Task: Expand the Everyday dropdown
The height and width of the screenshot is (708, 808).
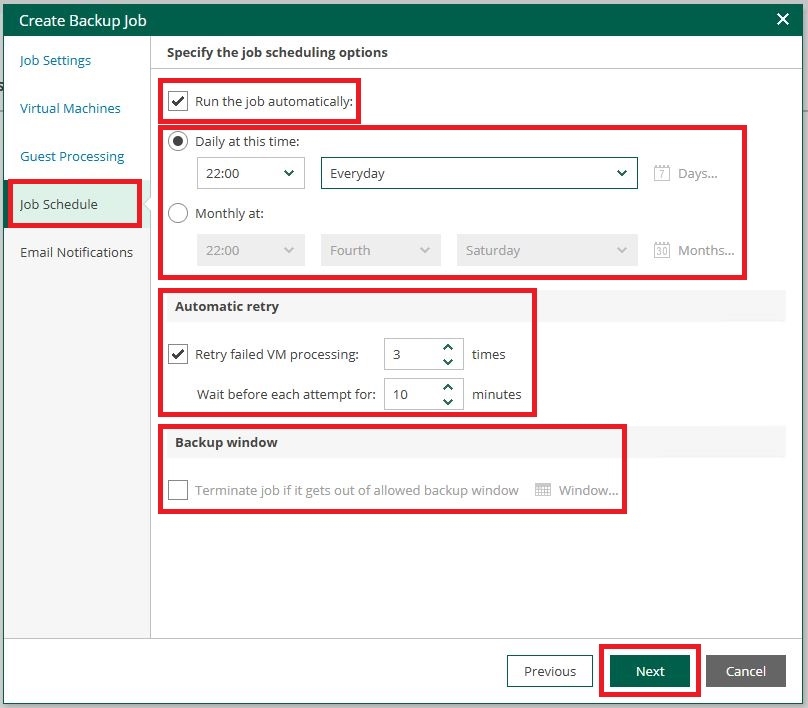Action: click(479, 173)
